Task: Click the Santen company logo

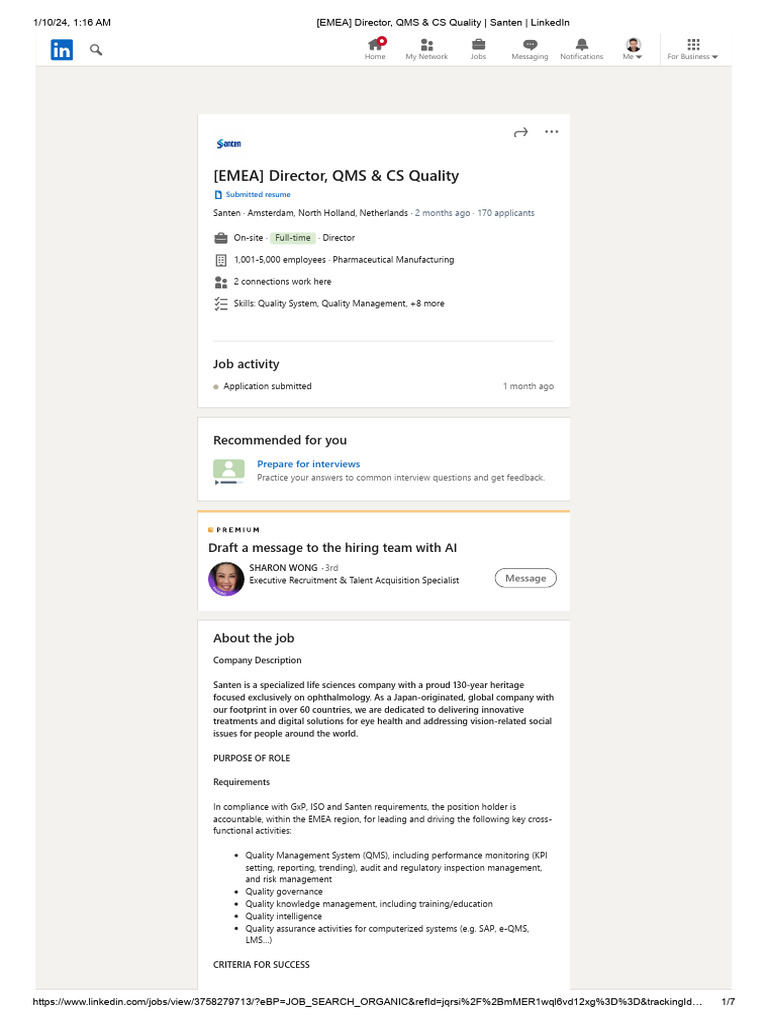Action: 229,144
